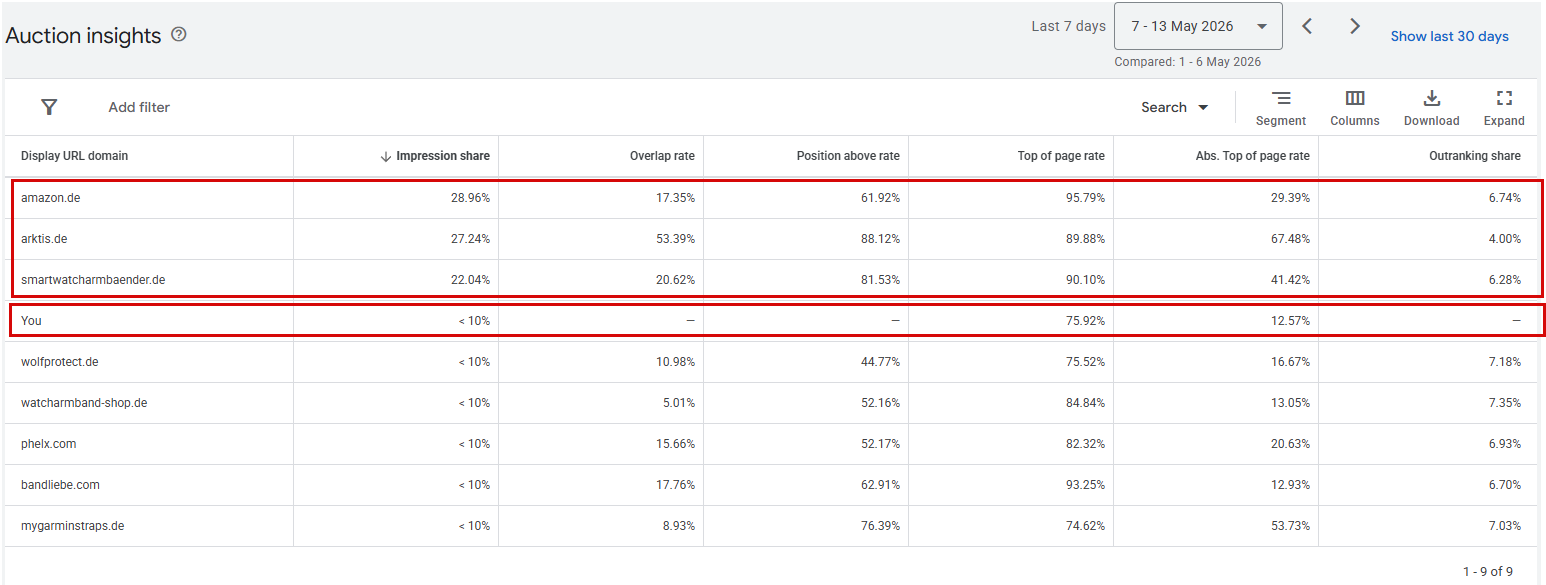Sort by Outranking share column header

(x=1475, y=156)
